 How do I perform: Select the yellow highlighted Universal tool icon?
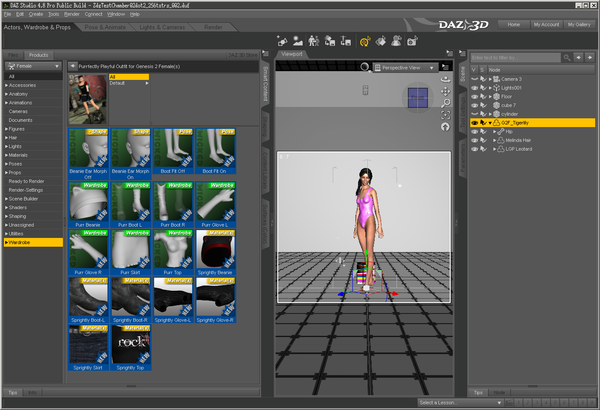coord(365,41)
